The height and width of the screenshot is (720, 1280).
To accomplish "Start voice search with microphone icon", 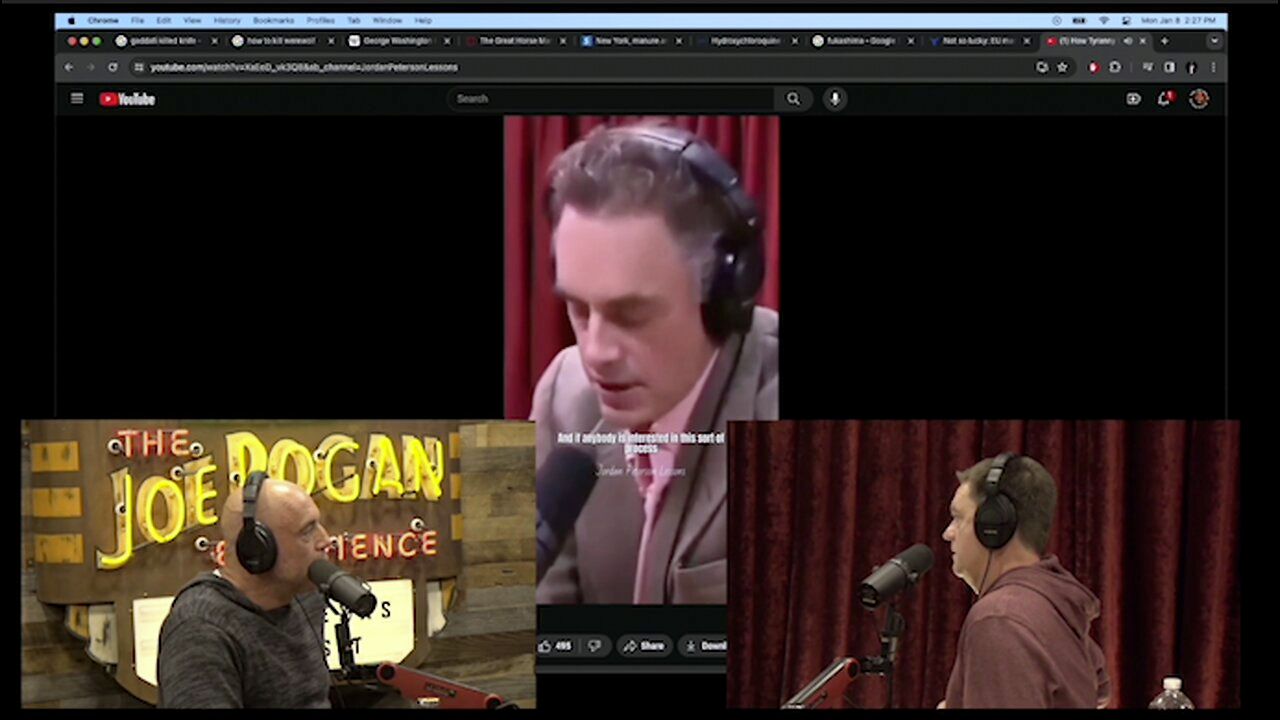I will coord(834,98).
